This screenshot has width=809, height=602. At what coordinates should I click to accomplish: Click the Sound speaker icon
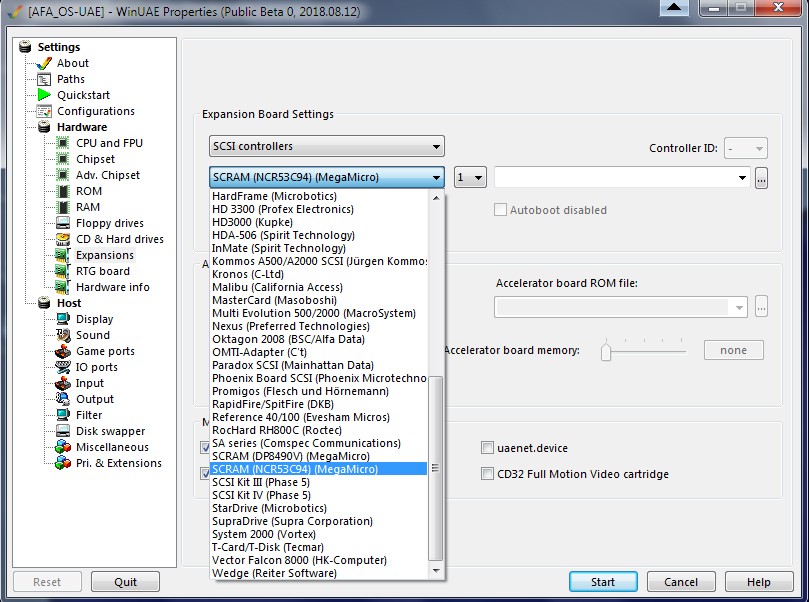[62, 335]
